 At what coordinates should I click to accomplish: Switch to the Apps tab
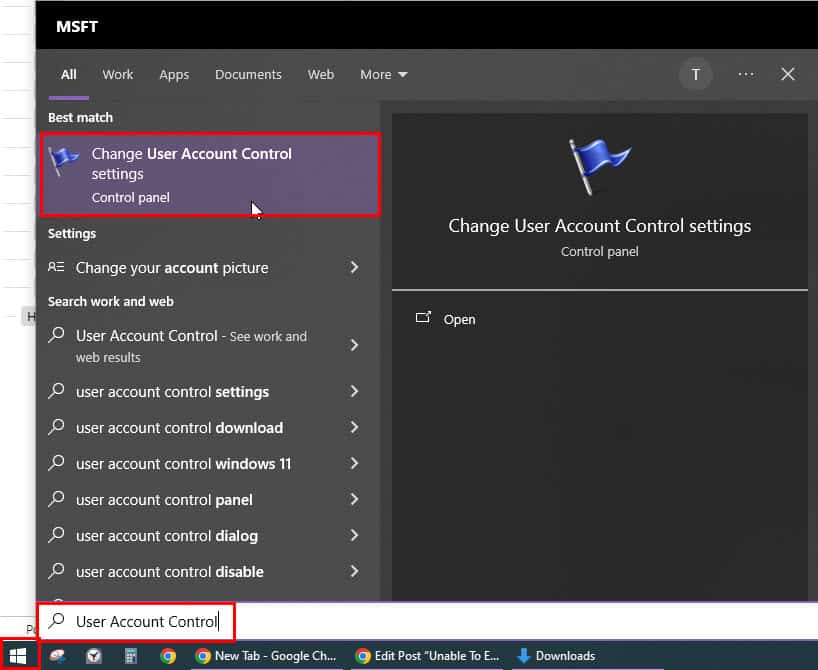[174, 75]
